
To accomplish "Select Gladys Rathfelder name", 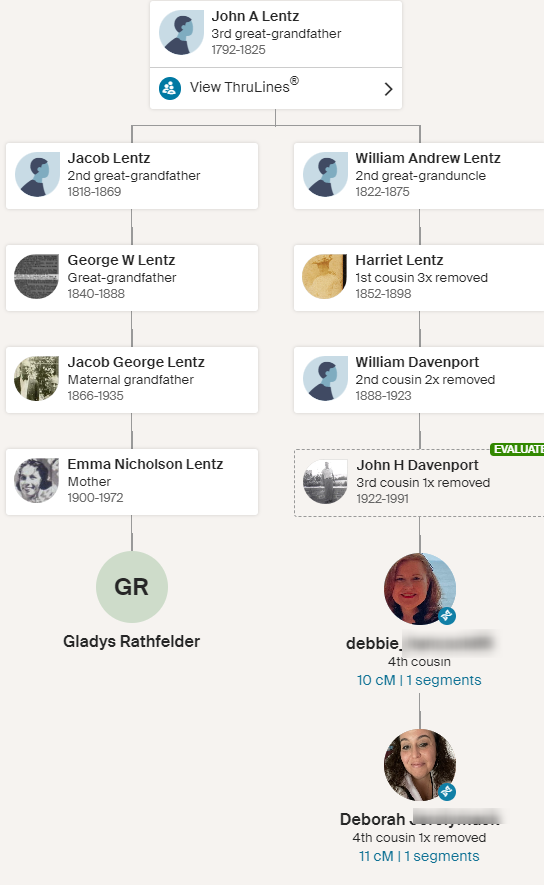I will tap(131, 641).
